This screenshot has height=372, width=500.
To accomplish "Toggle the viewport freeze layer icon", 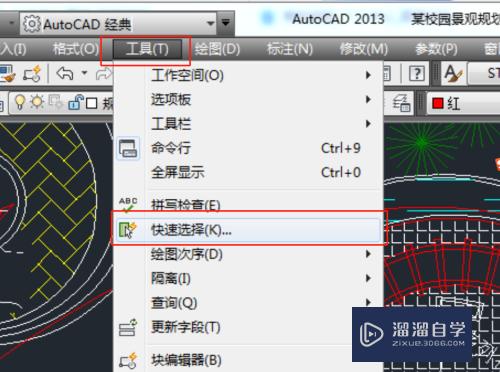I will pos(55,102).
